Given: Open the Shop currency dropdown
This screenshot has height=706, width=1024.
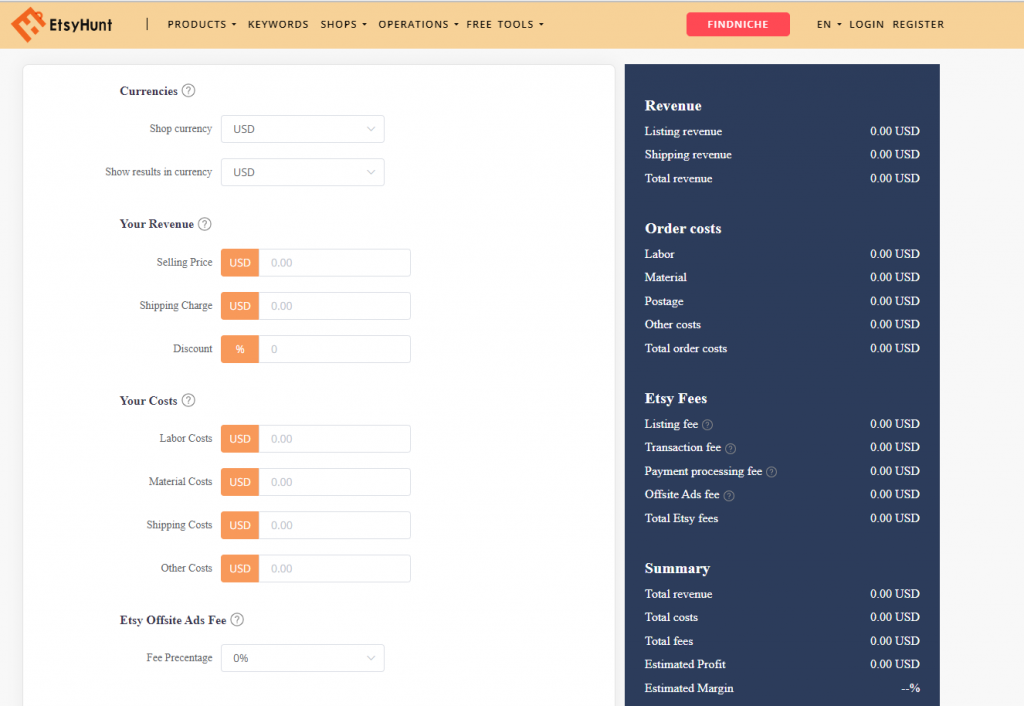Looking at the screenshot, I should tap(302, 128).
